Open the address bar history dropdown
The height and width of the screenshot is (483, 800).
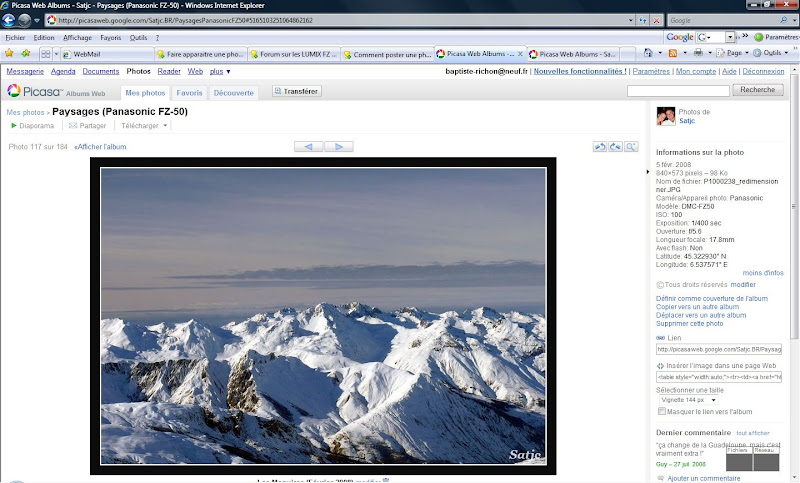pyautogui.click(x=631, y=20)
